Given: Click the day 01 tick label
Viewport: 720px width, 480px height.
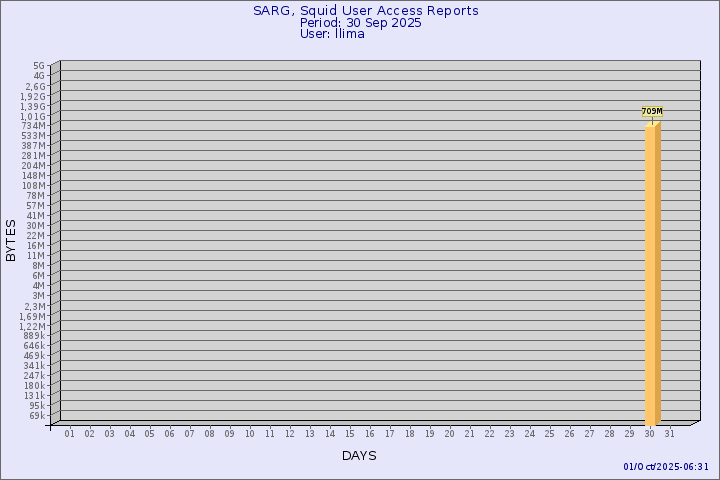Looking at the screenshot, I should click(x=70, y=434).
